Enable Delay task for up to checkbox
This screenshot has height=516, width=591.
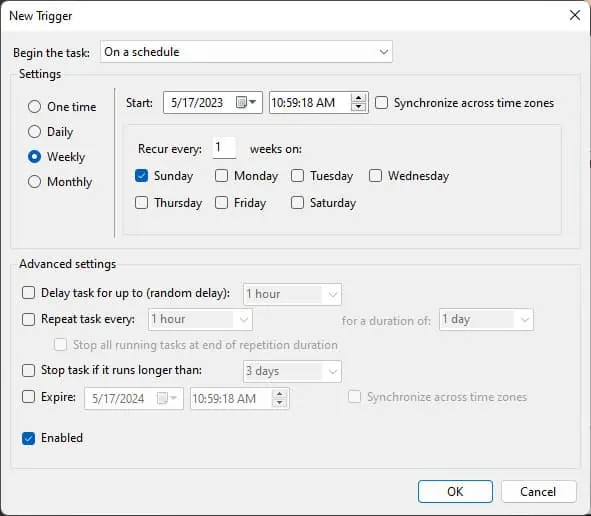[x=28, y=293]
